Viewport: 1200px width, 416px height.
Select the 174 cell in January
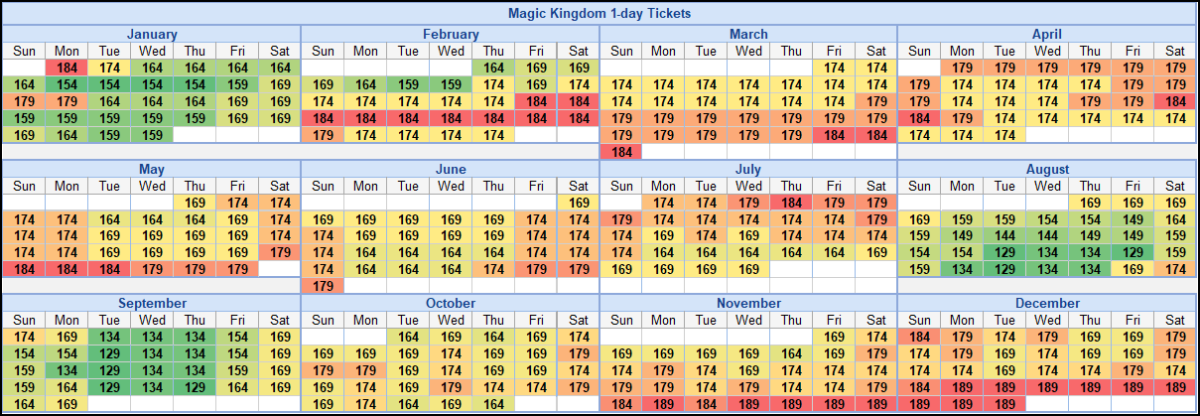[109, 68]
